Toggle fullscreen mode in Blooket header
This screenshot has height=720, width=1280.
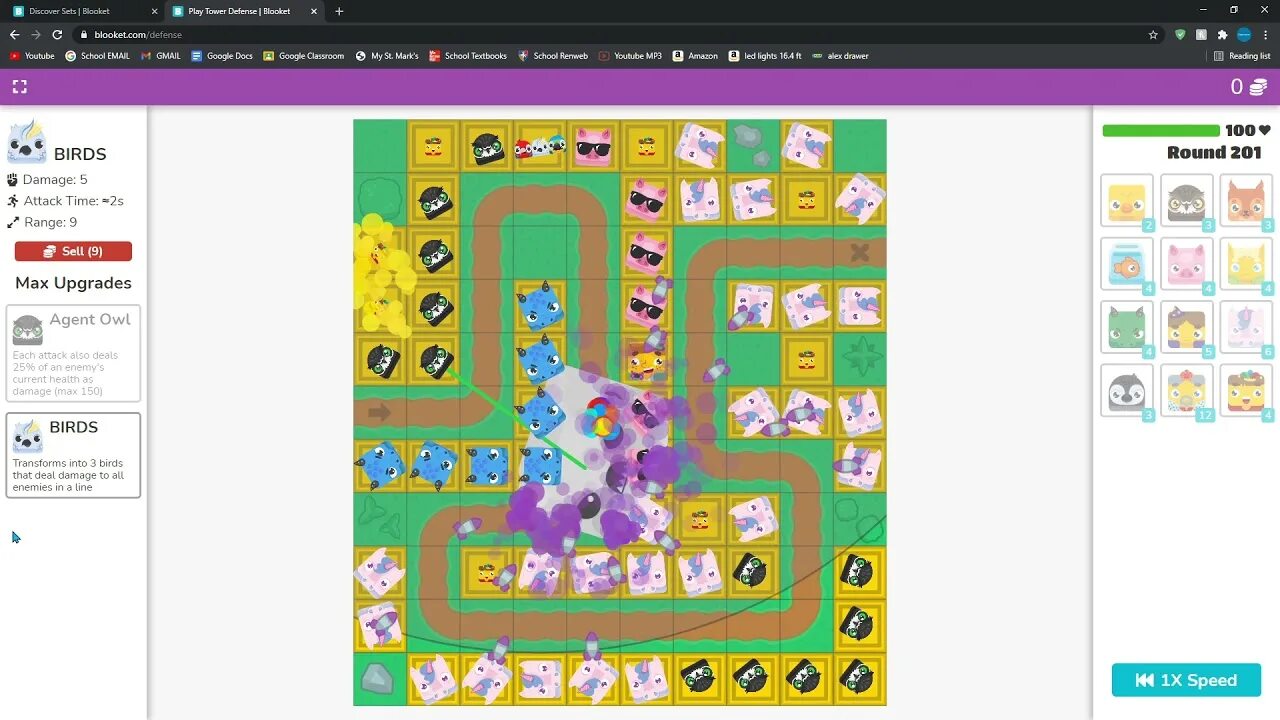tap(19, 87)
